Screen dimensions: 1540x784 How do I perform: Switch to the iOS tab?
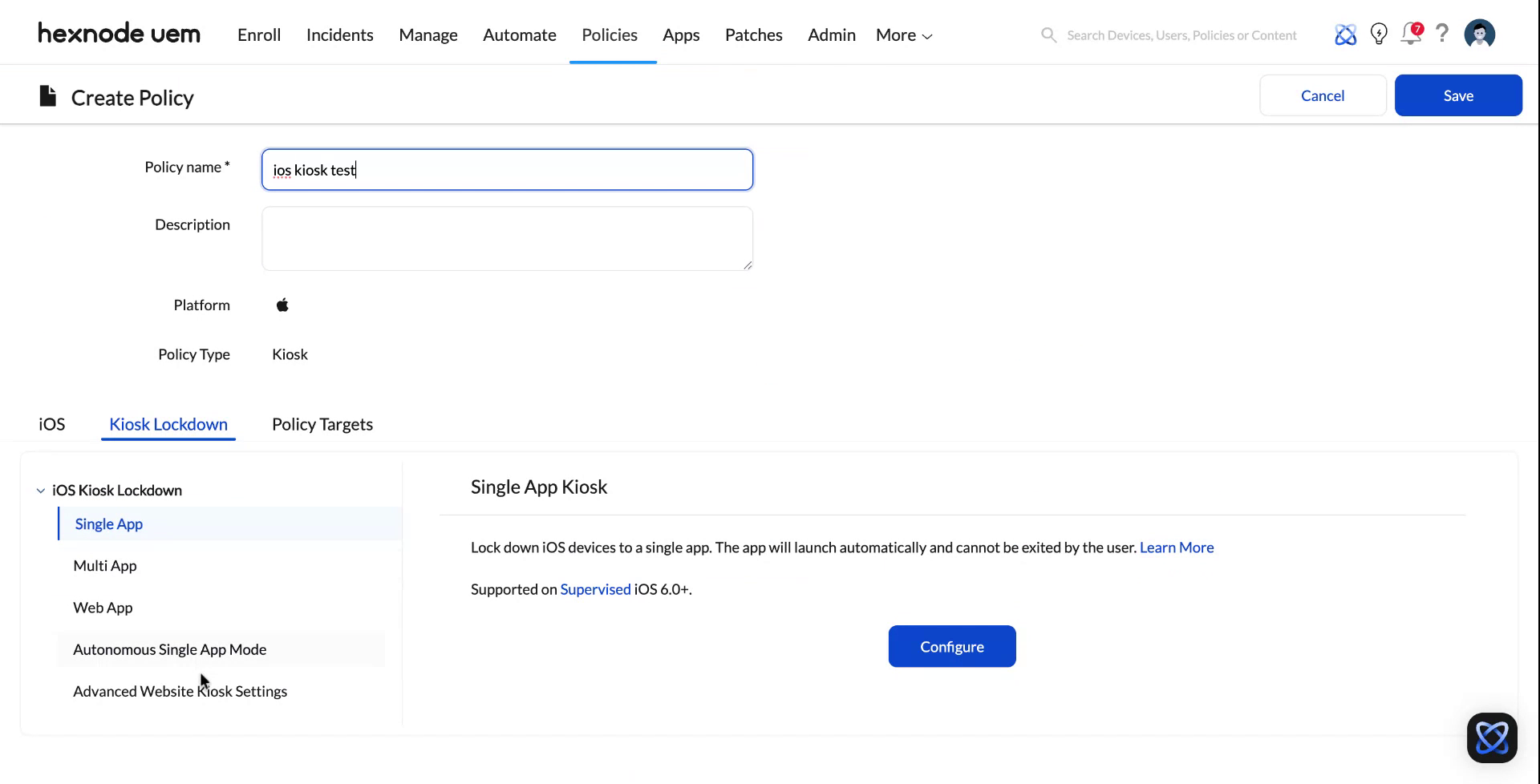click(51, 424)
